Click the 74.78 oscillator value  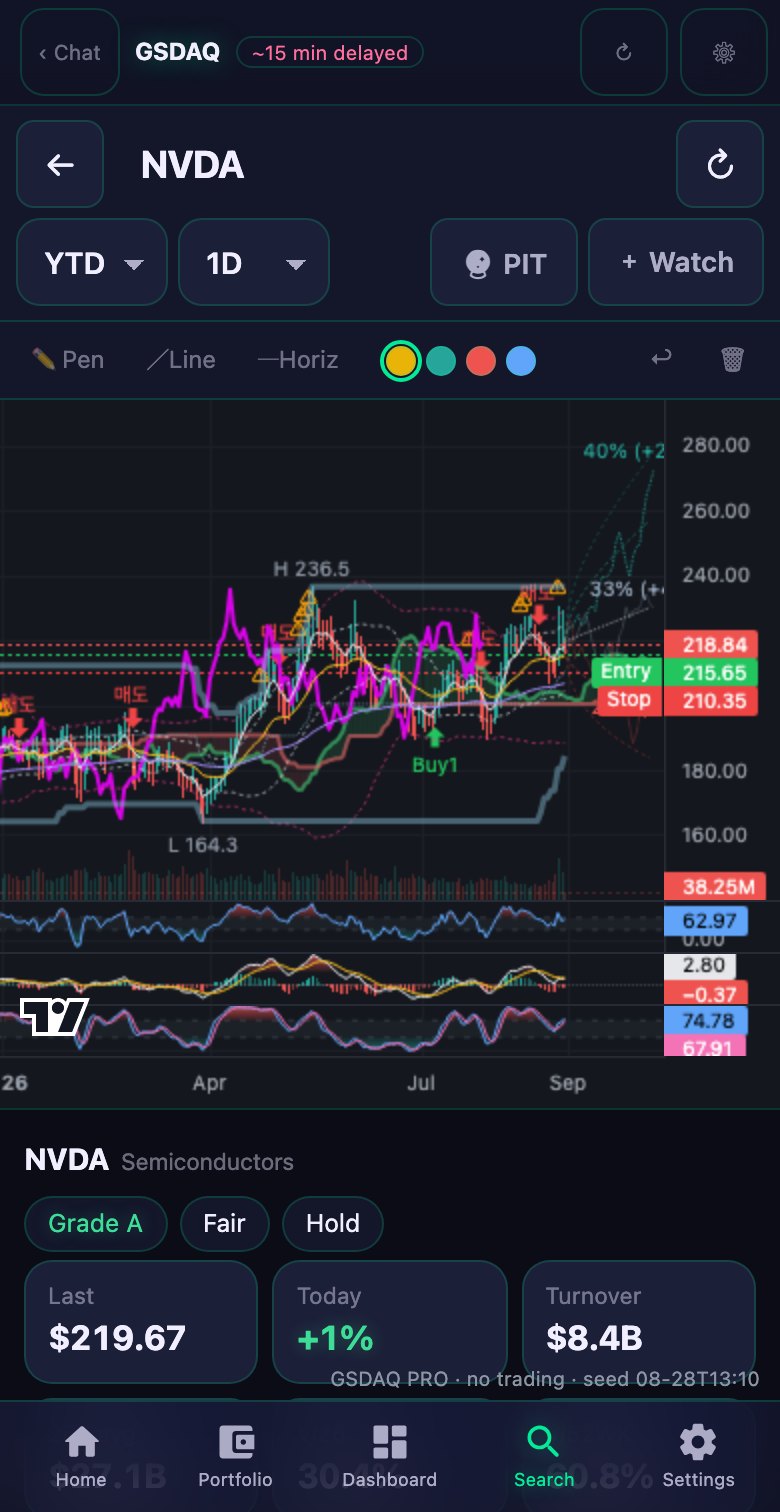point(706,1021)
